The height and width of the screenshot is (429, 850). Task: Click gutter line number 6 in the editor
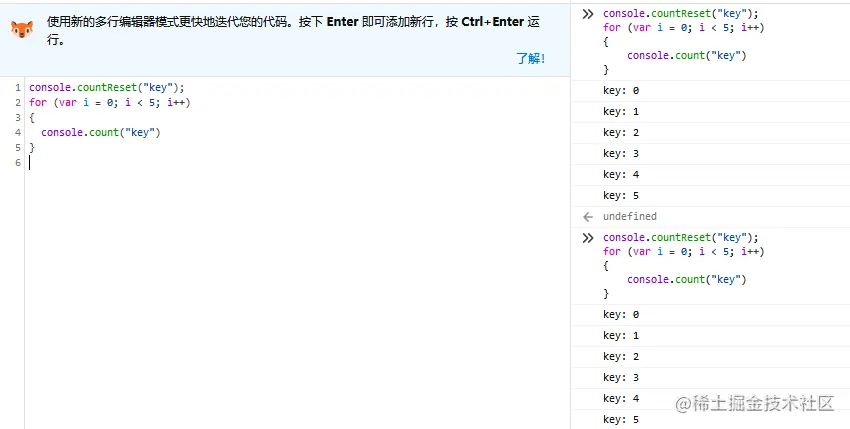(x=18, y=163)
